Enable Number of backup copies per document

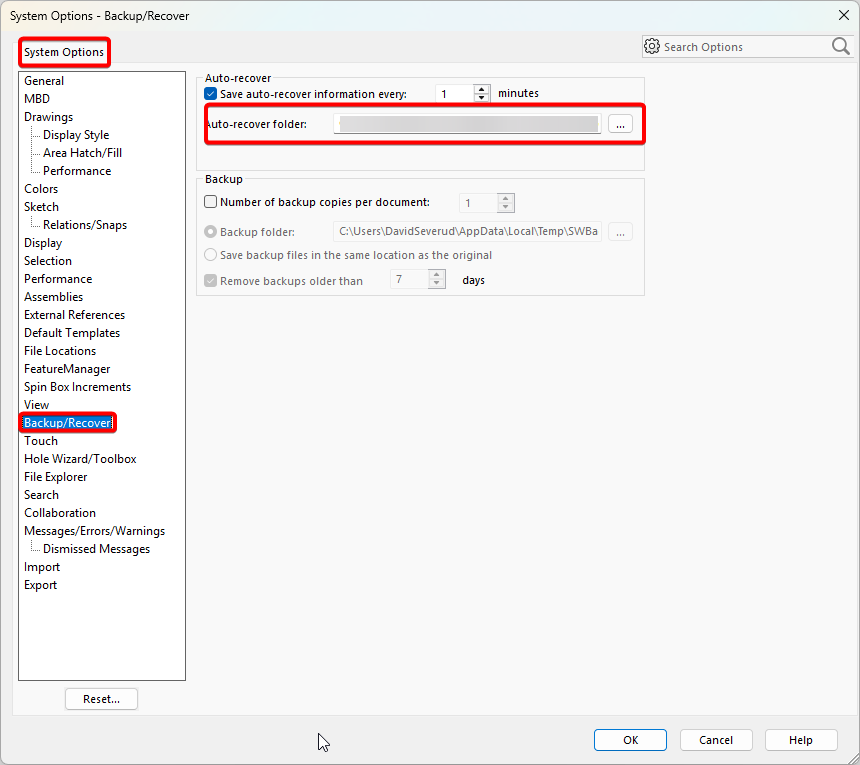211,202
